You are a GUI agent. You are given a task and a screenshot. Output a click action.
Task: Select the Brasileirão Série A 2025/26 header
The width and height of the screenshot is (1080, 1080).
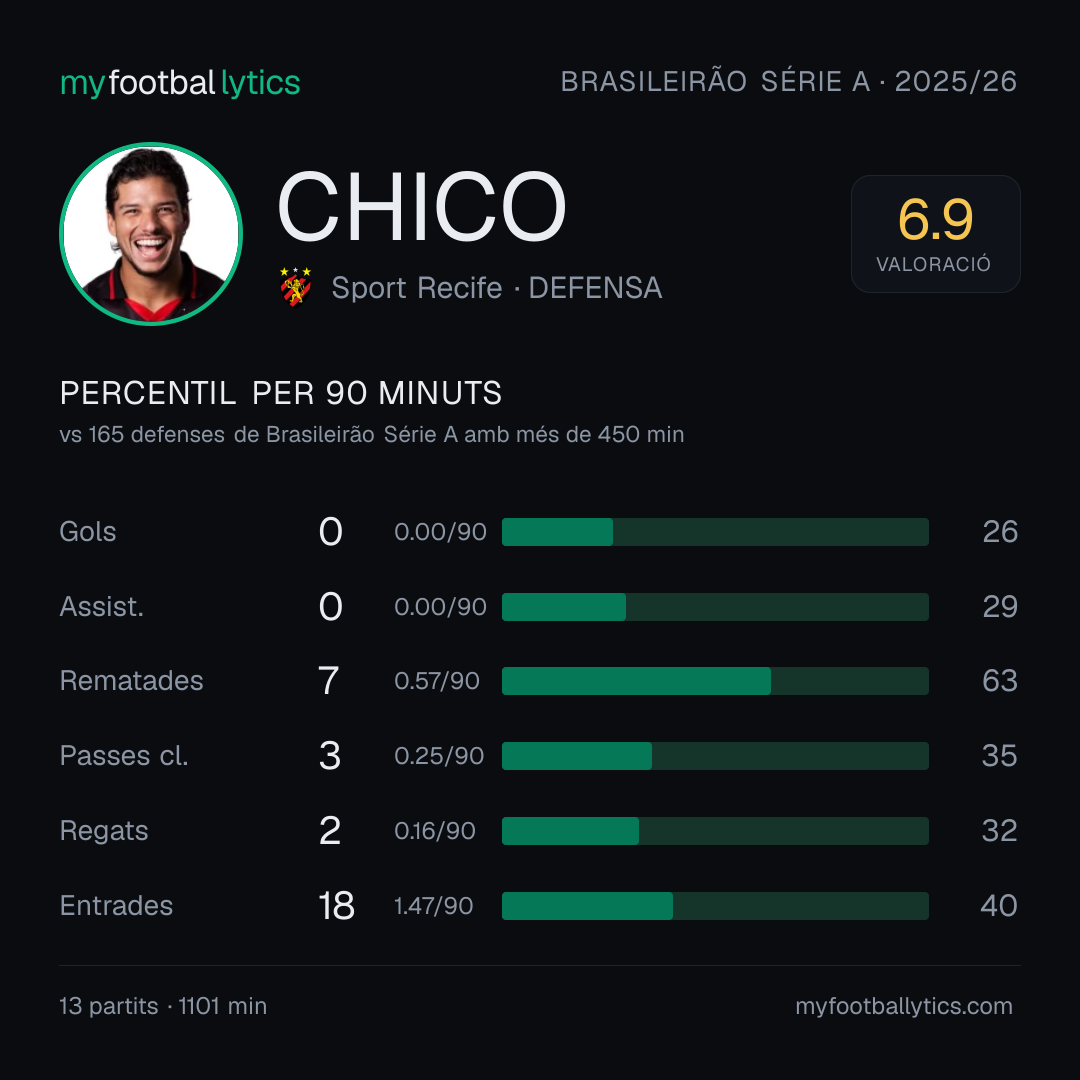789,81
